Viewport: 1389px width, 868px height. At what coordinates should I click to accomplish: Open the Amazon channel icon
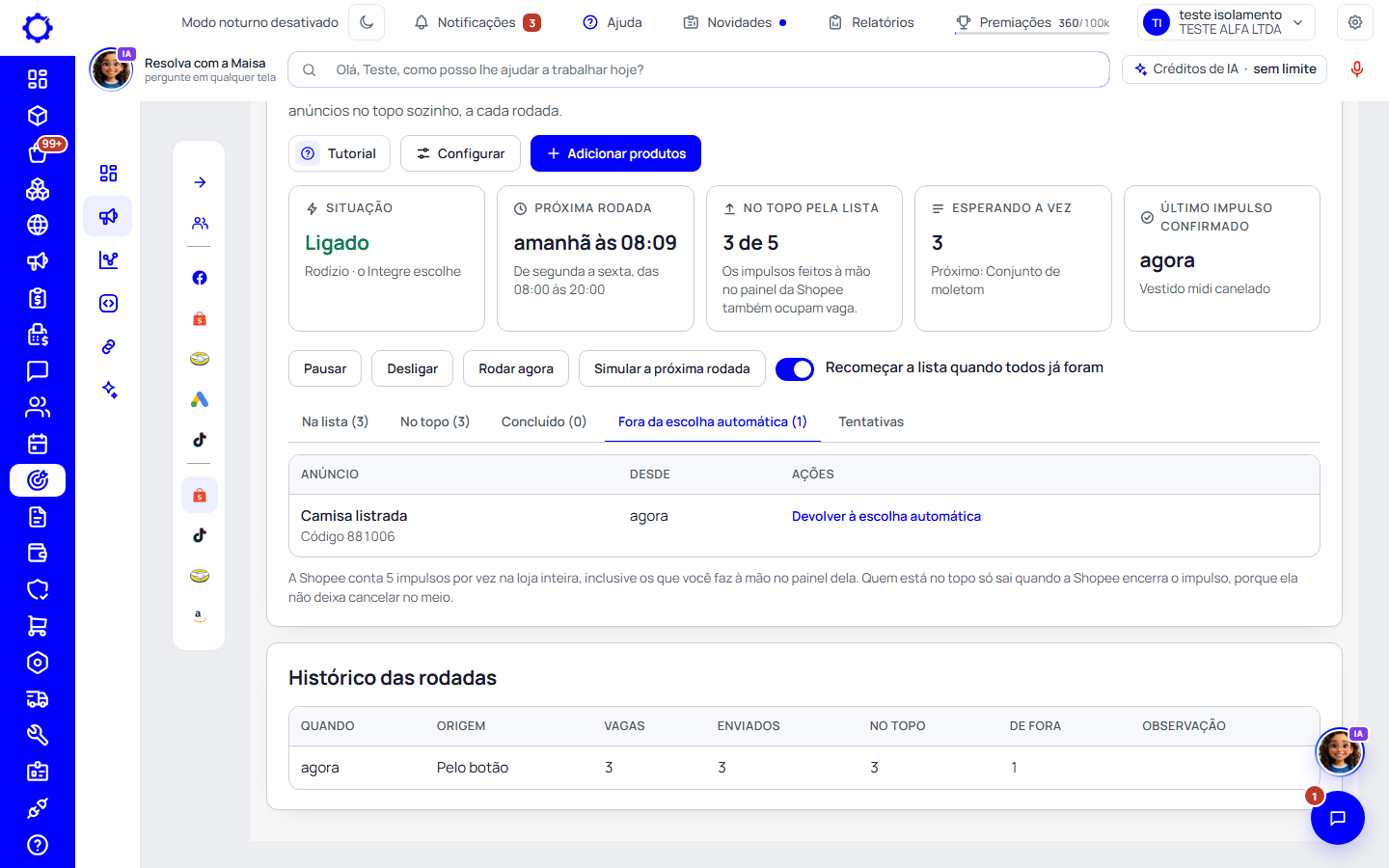(200, 615)
